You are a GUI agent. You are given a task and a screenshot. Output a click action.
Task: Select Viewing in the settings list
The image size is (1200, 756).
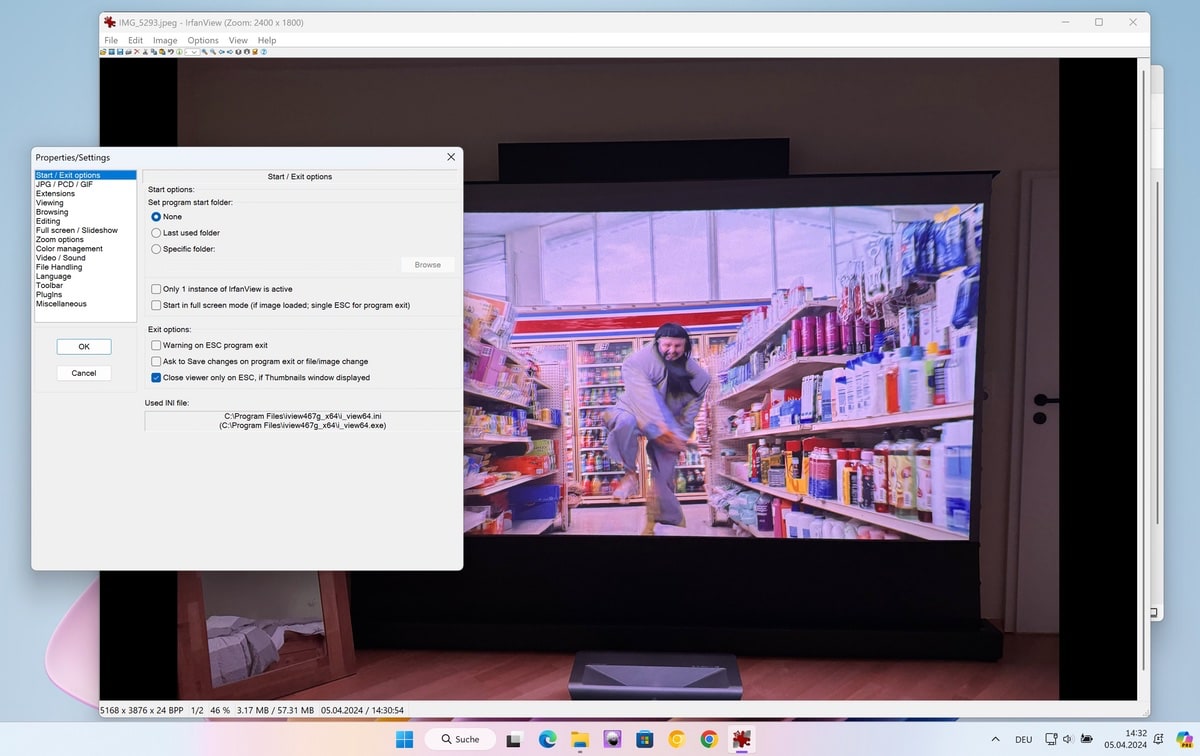pyautogui.click(x=85, y=203)
